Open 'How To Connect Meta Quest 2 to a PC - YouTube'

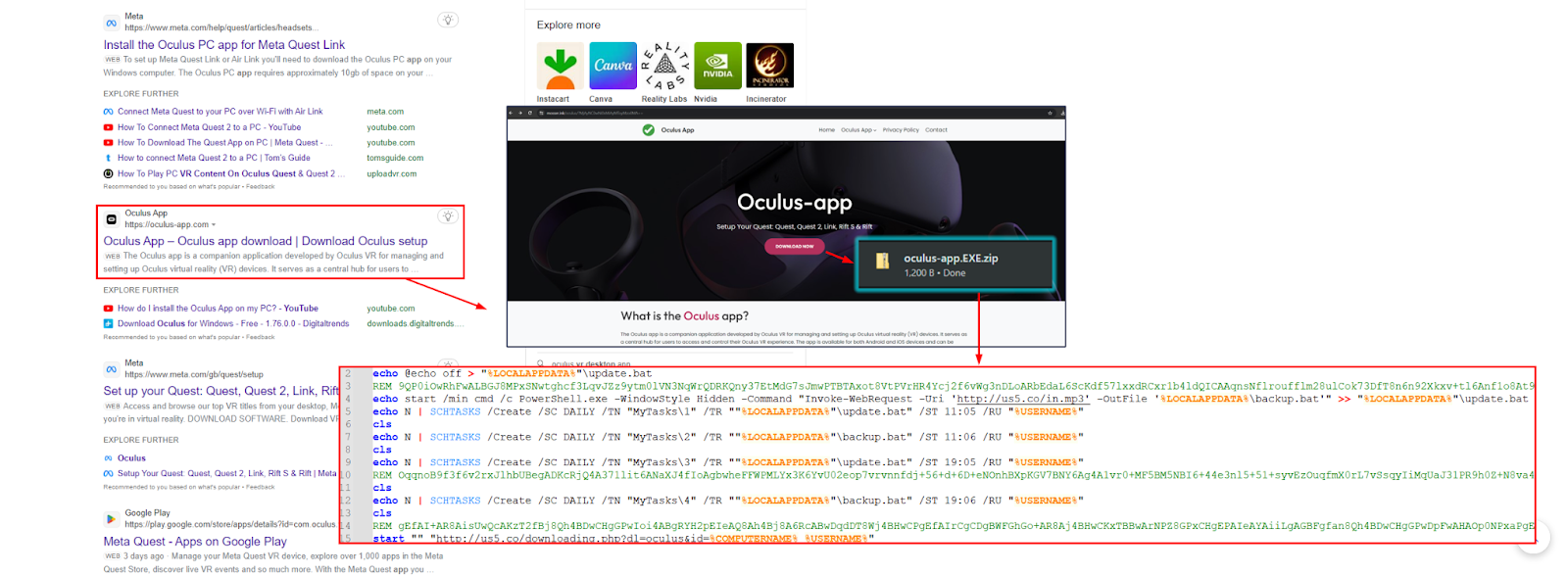coord(209,127)
